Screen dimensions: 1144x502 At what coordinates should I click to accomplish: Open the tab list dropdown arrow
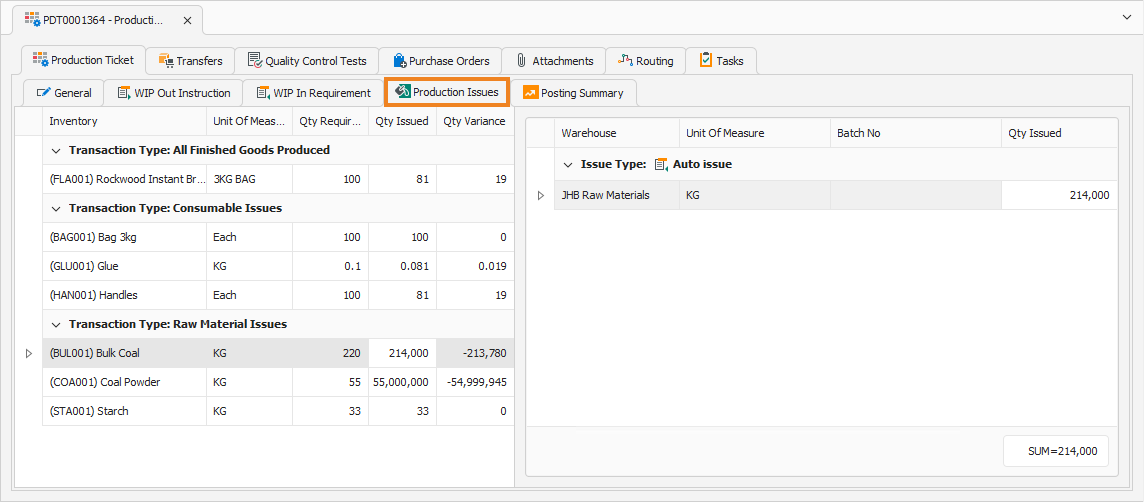[1126, 18]
